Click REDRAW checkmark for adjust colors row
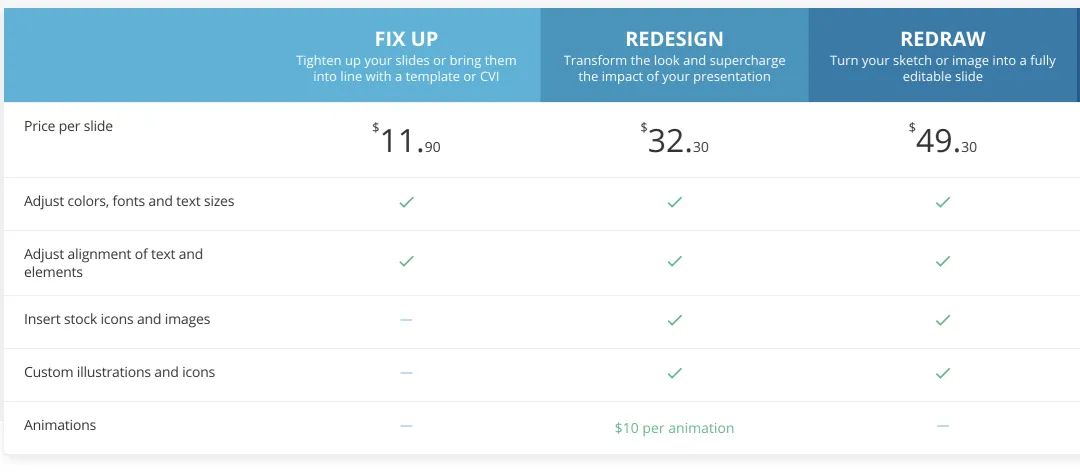The height and width of the screenshot is (472, 1080). click(x=942, y=202)
